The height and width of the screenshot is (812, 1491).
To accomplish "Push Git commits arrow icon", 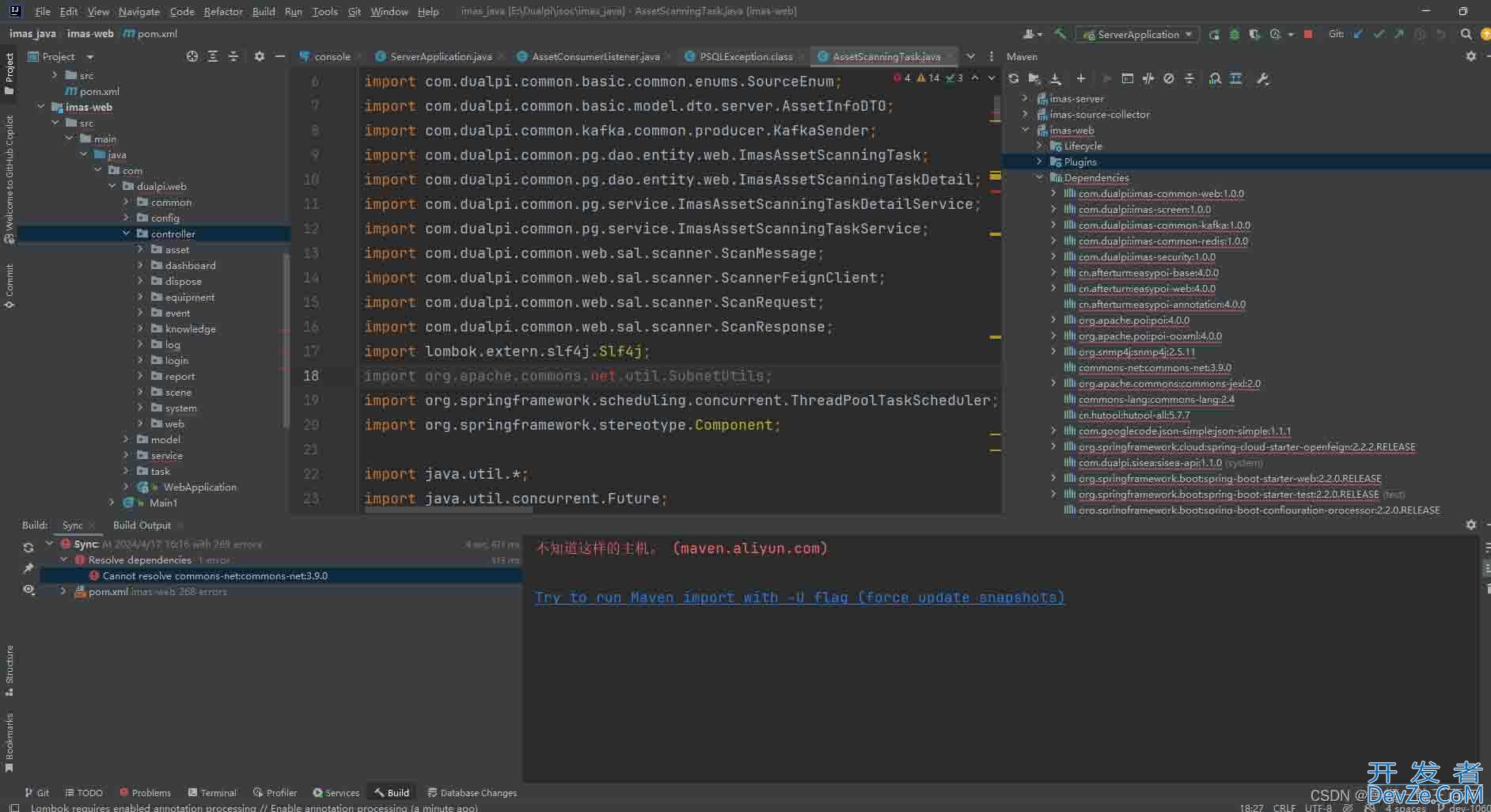I will pyautogui.click(x=1399, y=34).
